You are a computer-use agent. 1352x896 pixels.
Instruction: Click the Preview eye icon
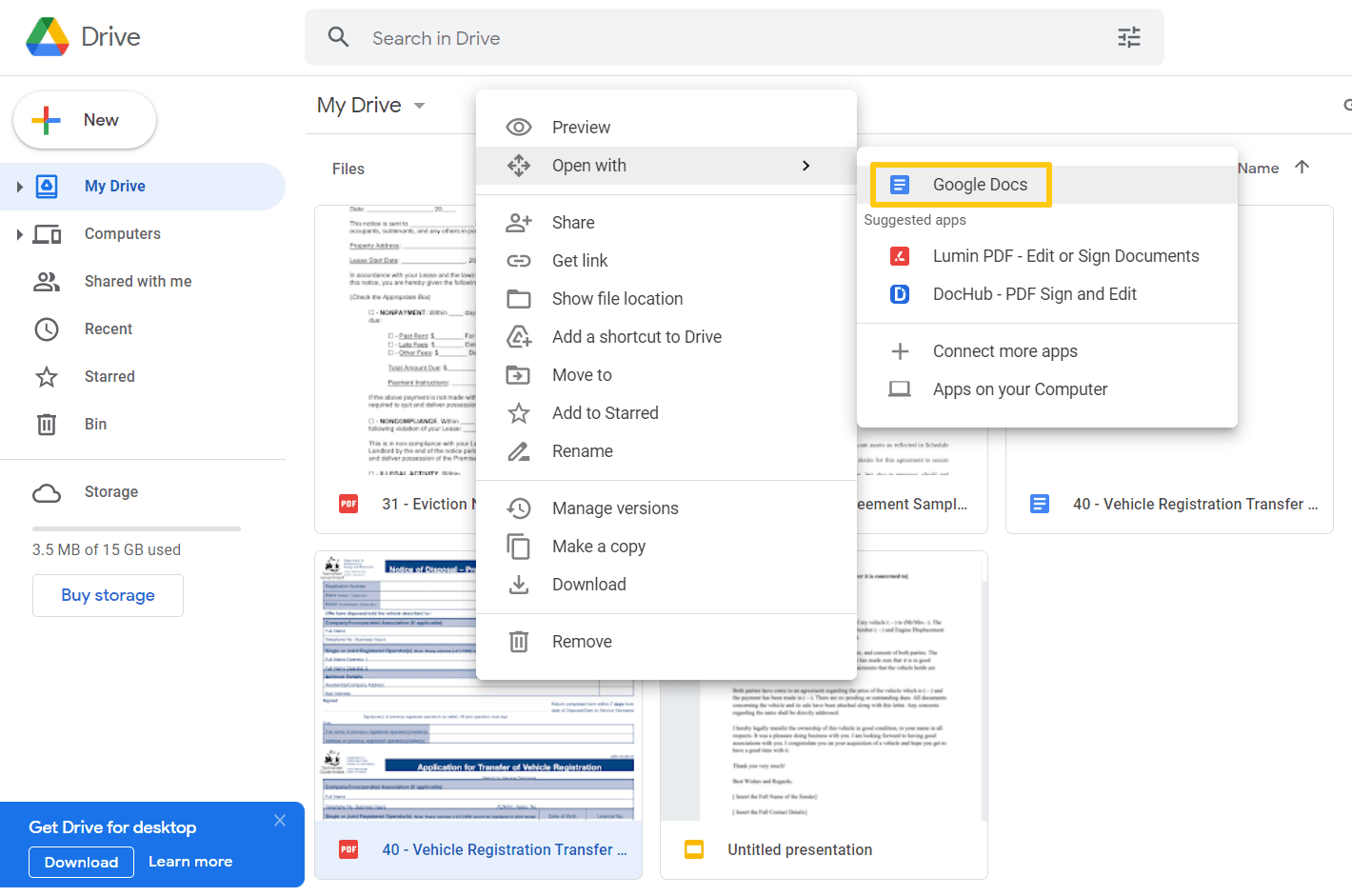click(x=519, y=128)
